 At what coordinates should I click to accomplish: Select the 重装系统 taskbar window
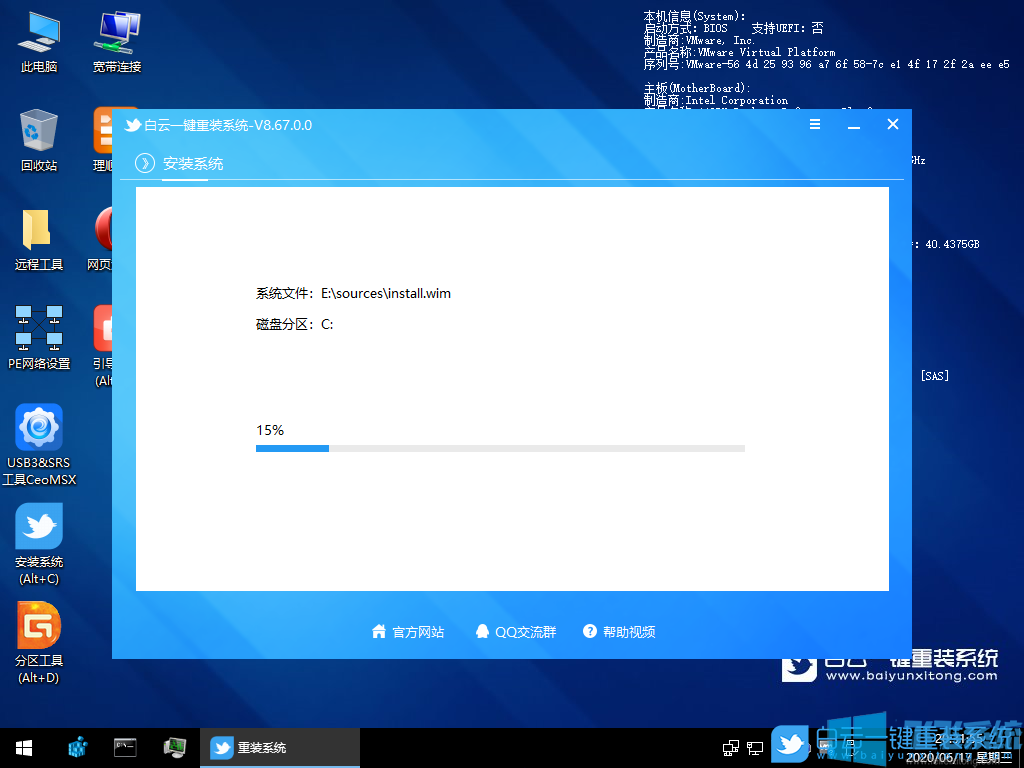[280, 746]
